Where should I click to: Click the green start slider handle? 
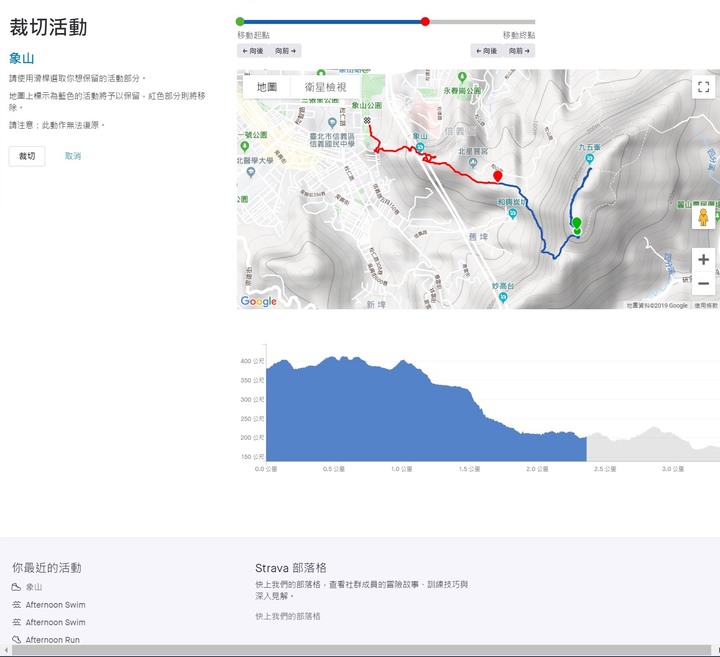240,22
